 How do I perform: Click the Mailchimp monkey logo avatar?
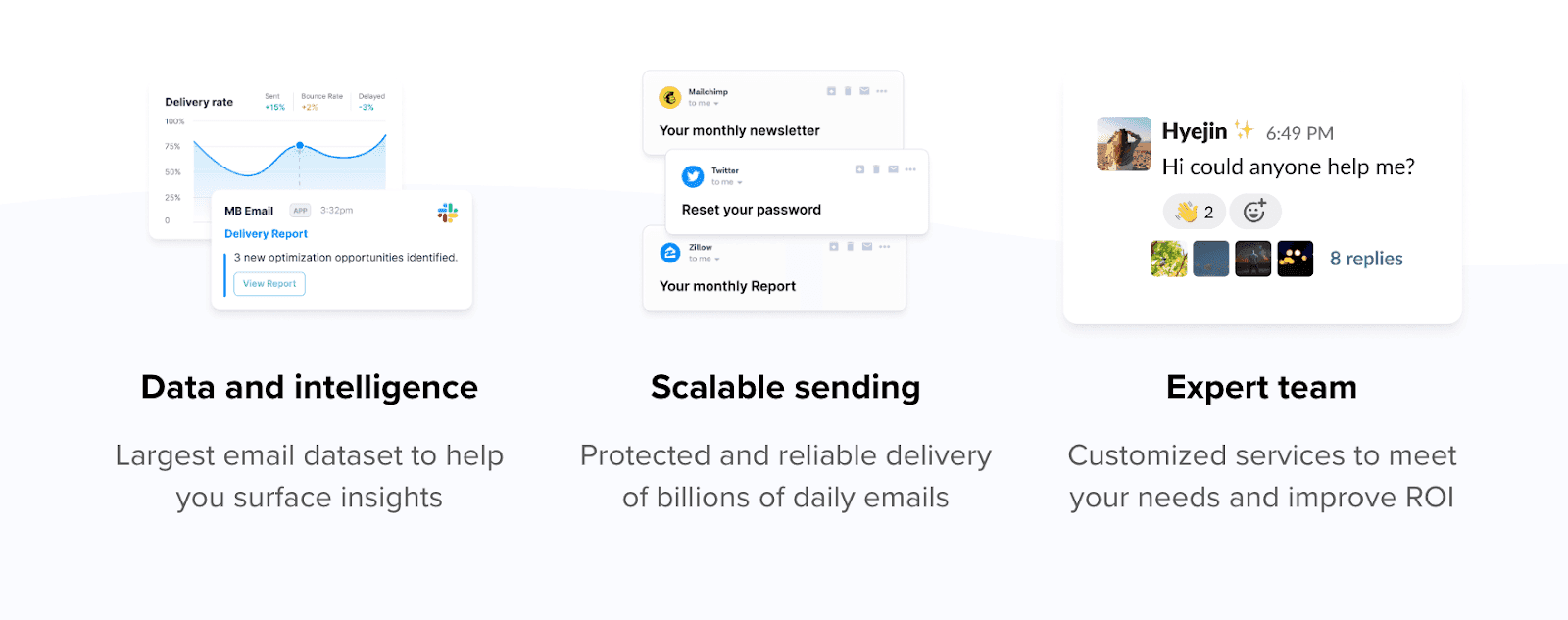(x=670, y=97)
